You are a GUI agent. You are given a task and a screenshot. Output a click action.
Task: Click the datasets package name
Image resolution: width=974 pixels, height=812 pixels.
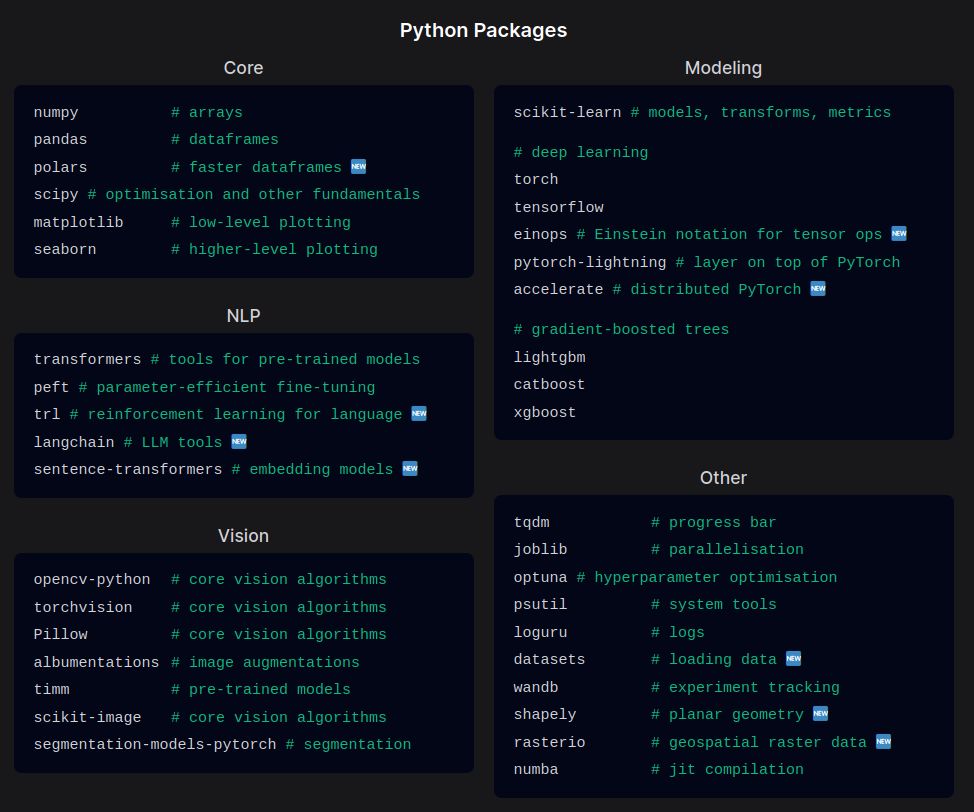tap(549, 660)
